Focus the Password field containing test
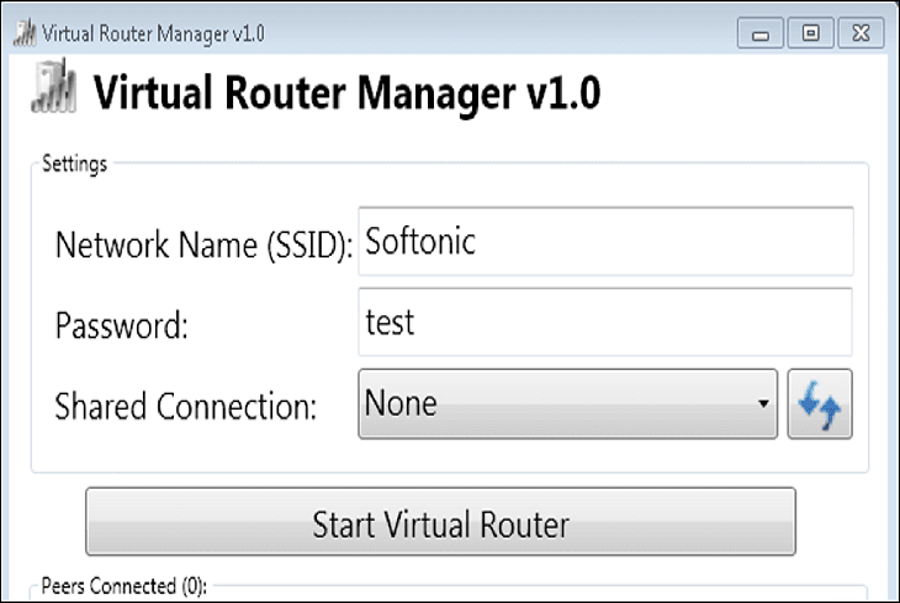 (x=606, y=322)
